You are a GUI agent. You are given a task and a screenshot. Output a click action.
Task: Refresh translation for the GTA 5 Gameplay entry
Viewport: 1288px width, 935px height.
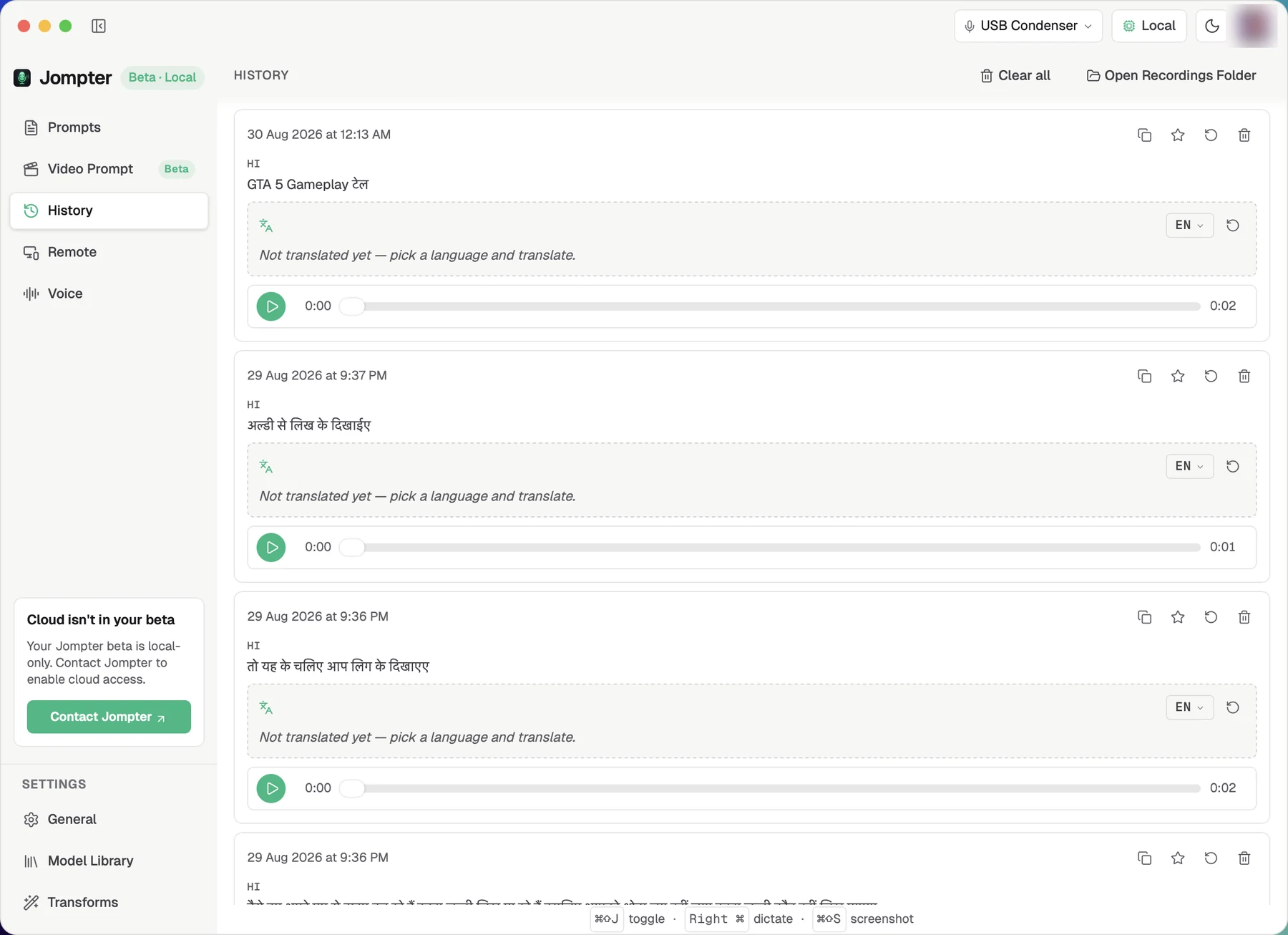[x=1233, y=226]
